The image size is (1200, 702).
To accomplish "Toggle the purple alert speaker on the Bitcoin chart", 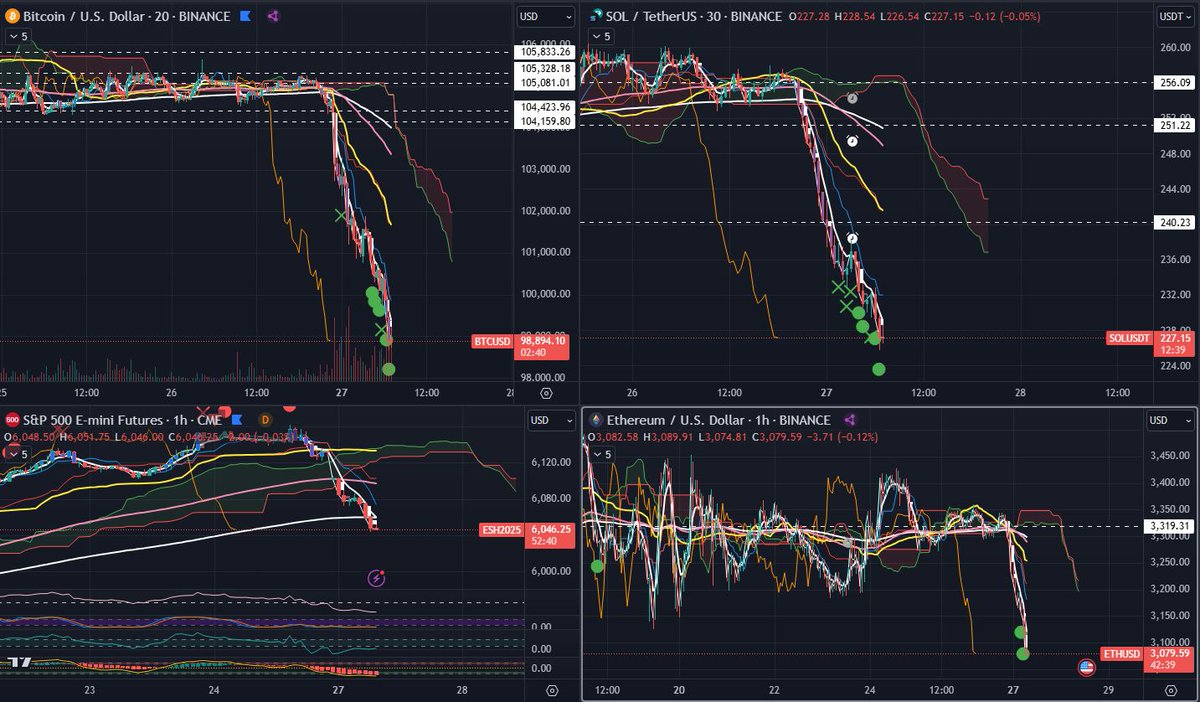I will click(272, 15).
